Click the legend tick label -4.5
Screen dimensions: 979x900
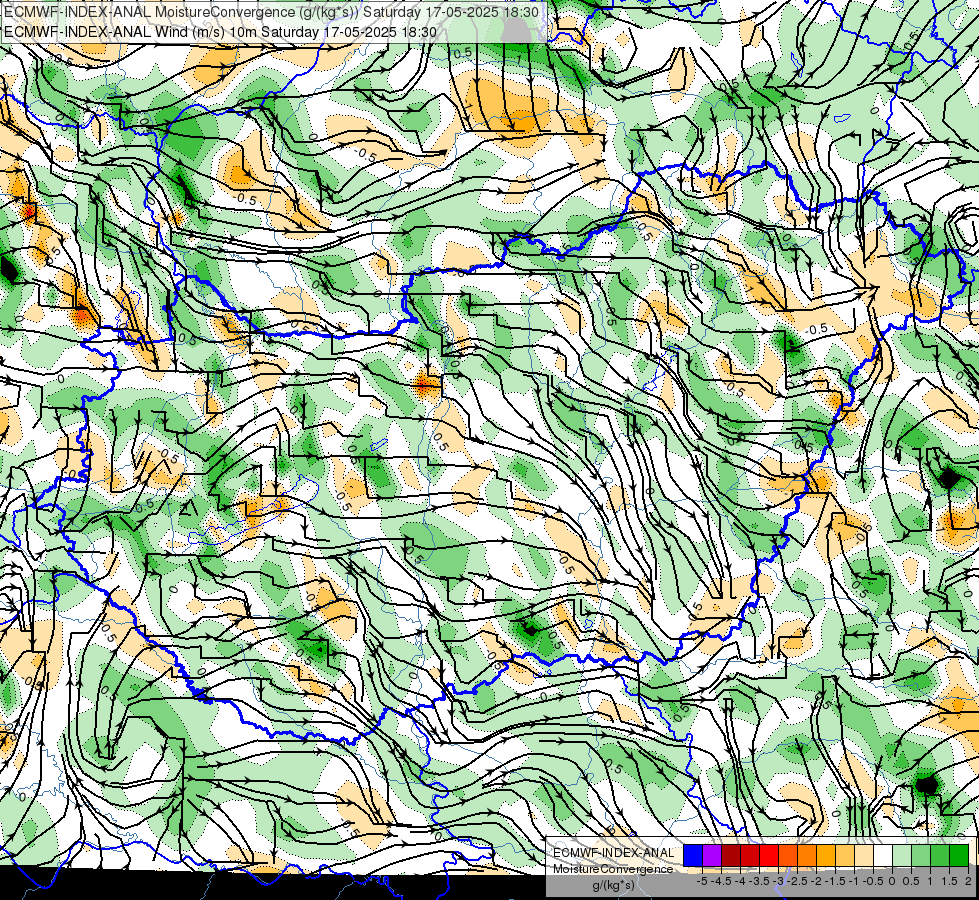coord(721,881)
